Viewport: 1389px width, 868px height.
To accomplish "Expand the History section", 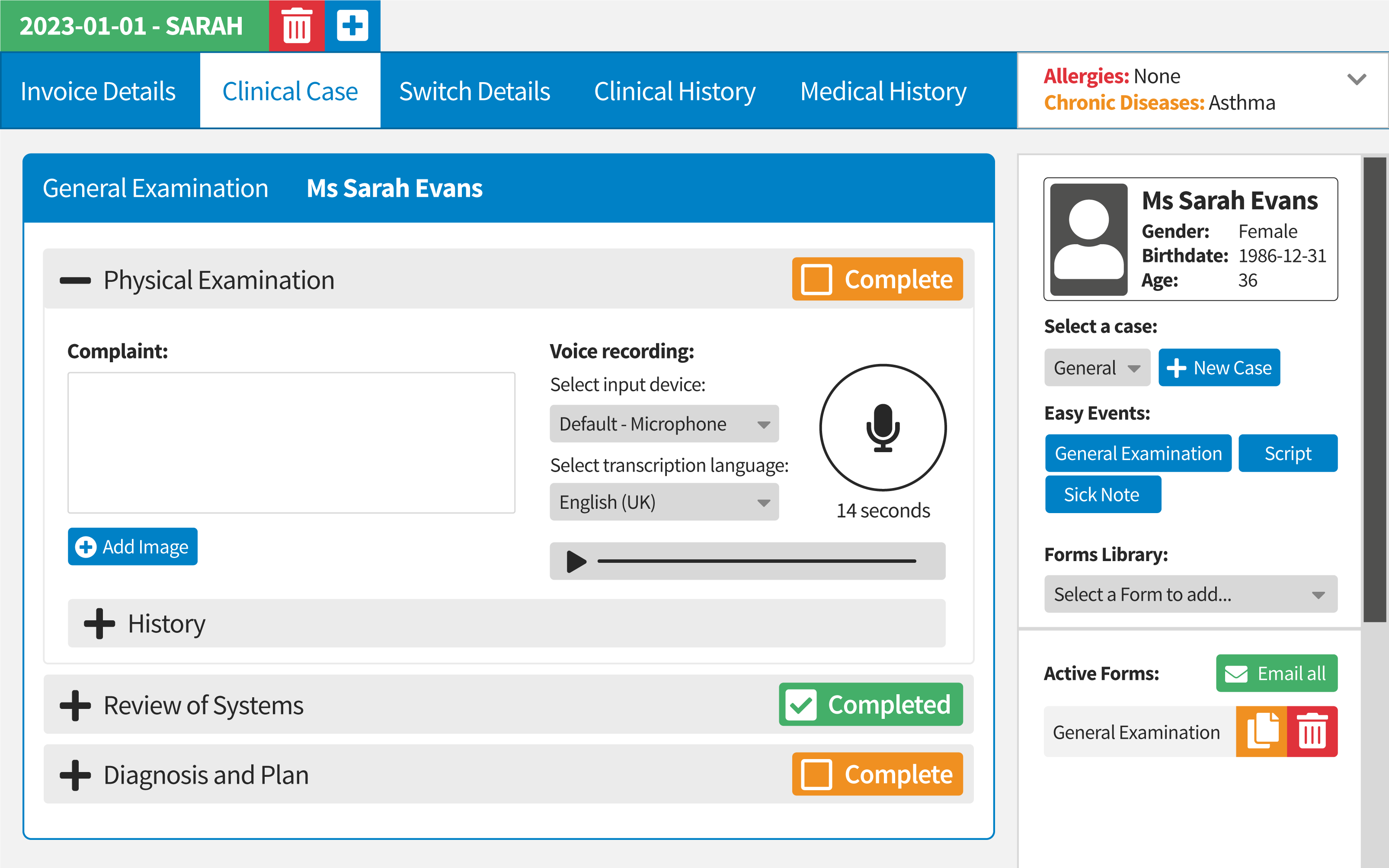I will tap(100, 623).
